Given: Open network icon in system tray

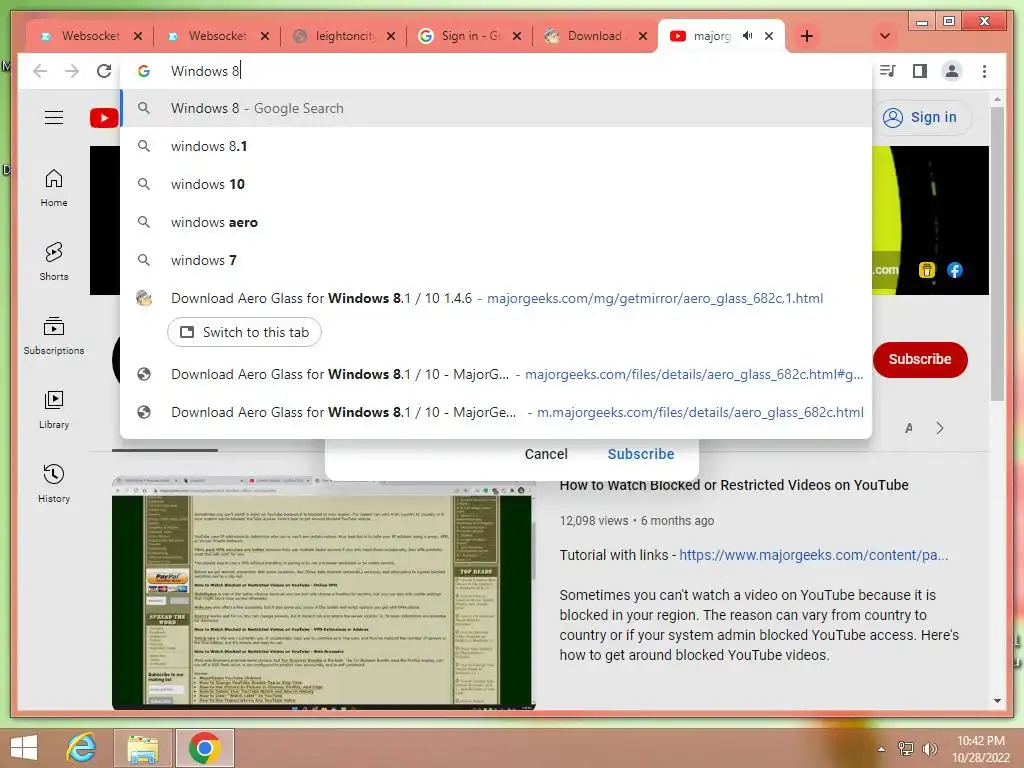Looking at the screenshot, I should pyautogui.click(x=906, y=749).
